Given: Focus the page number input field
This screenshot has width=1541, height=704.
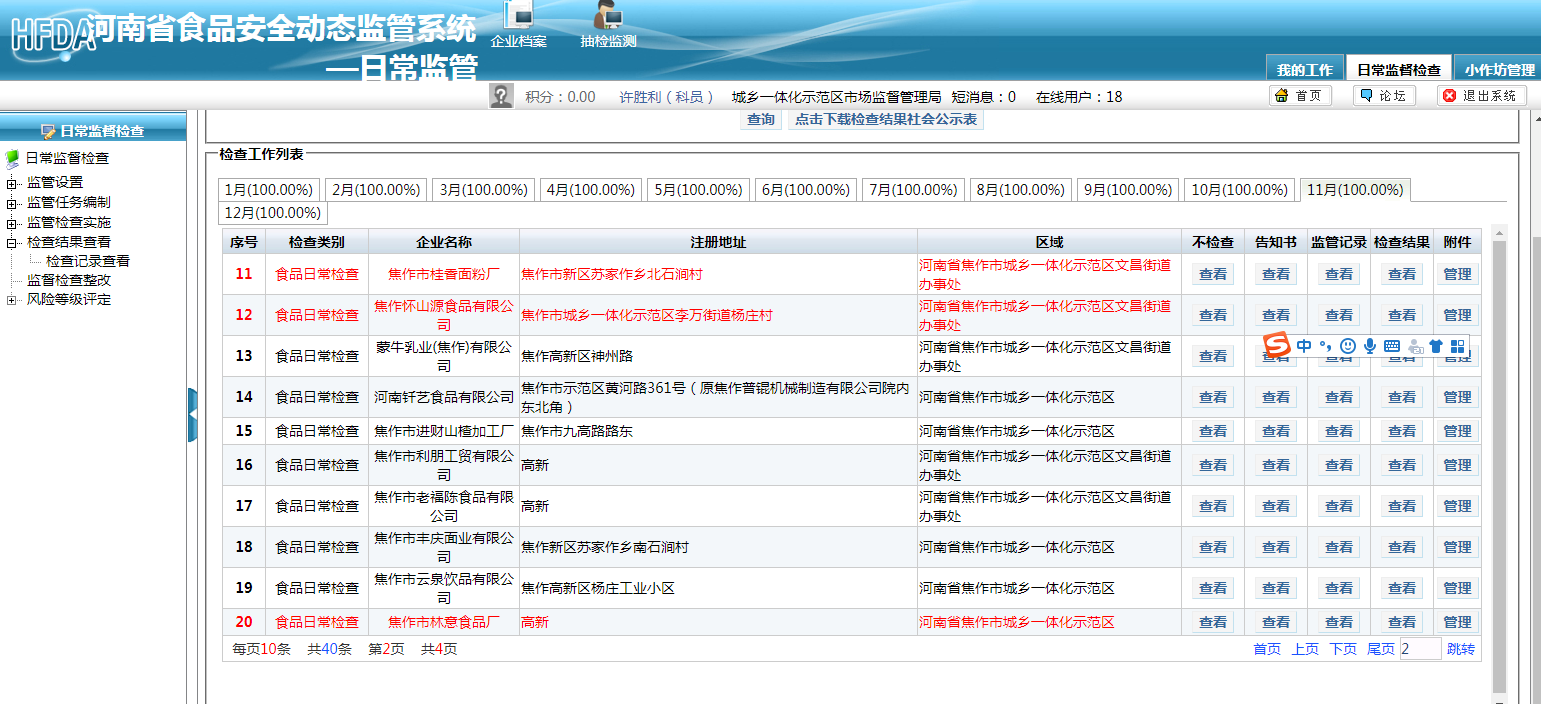Looking at the screenshot, I should [1421, 649].
